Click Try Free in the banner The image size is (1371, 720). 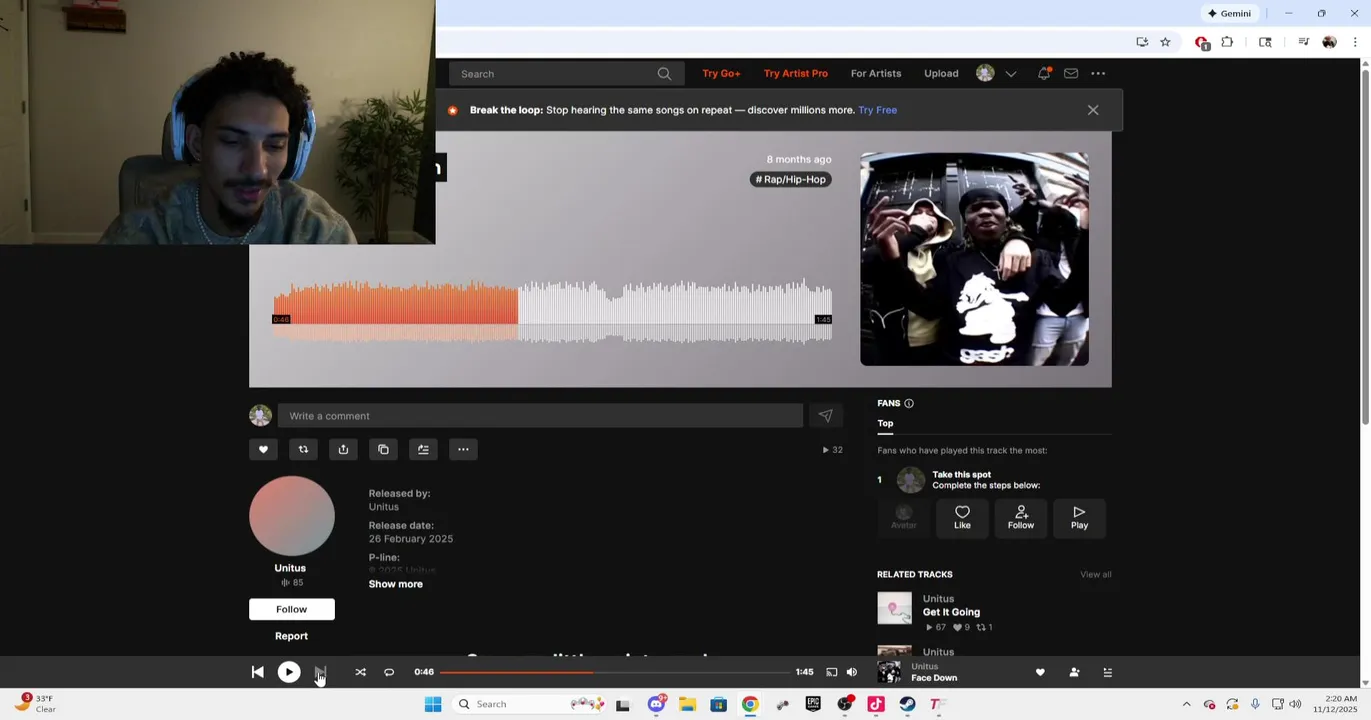877,110
